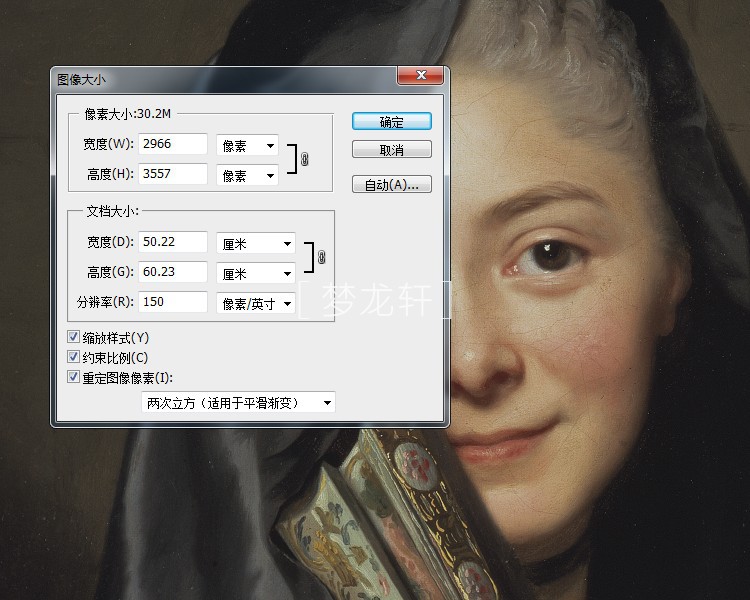Open pixel width unit dropdown 像素
The width and height of the screenshot is (750, 600).
247,145
